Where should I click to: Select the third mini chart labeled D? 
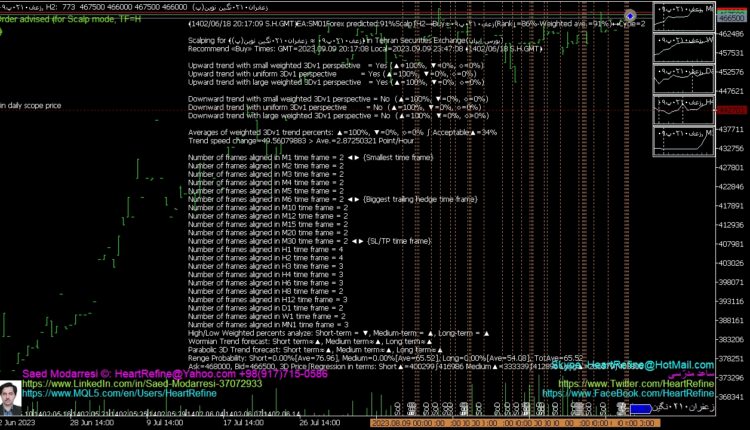click(685, 81)
